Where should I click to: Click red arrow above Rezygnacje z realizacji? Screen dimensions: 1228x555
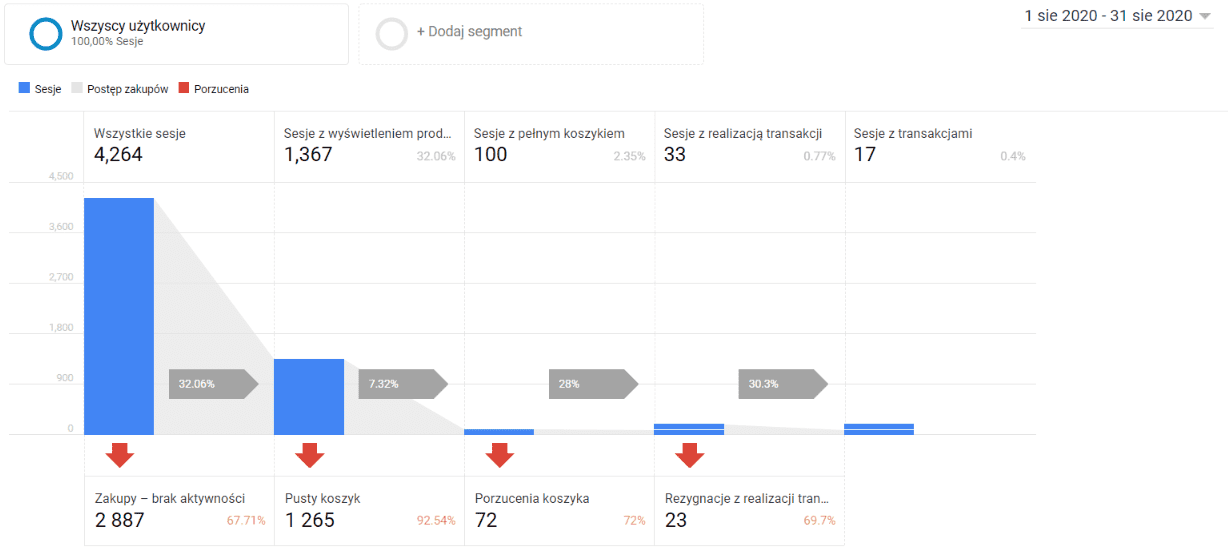689,455
